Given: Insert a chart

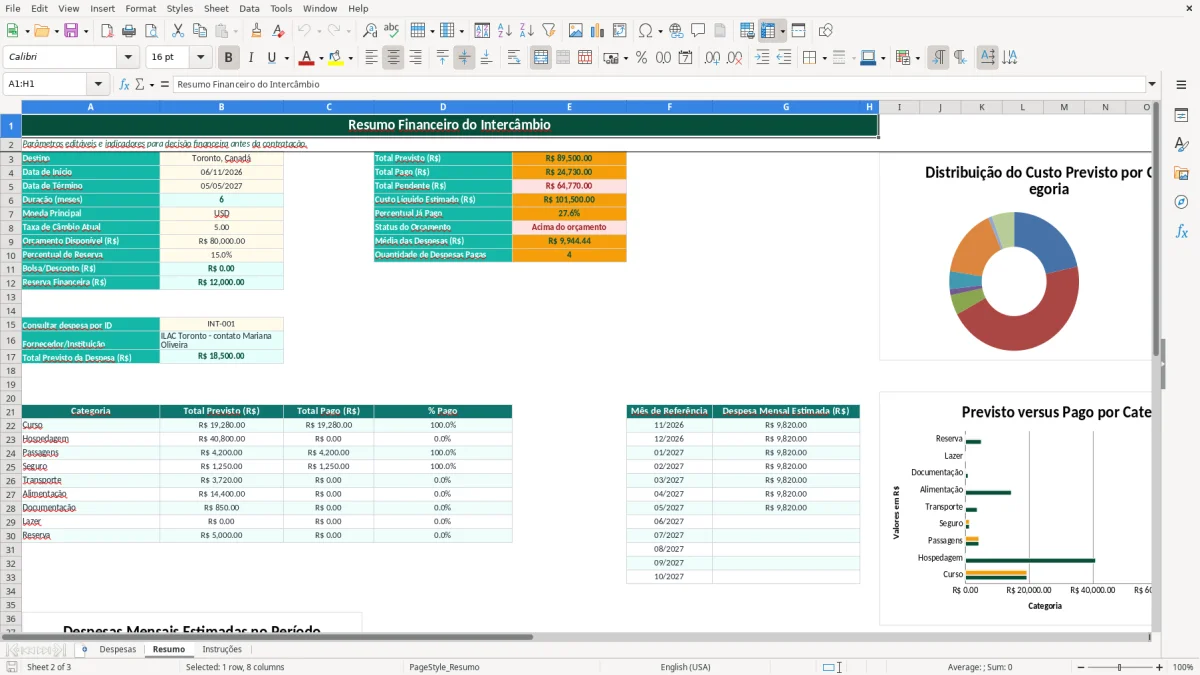Looking at the screenshot, I should (598, 31).
